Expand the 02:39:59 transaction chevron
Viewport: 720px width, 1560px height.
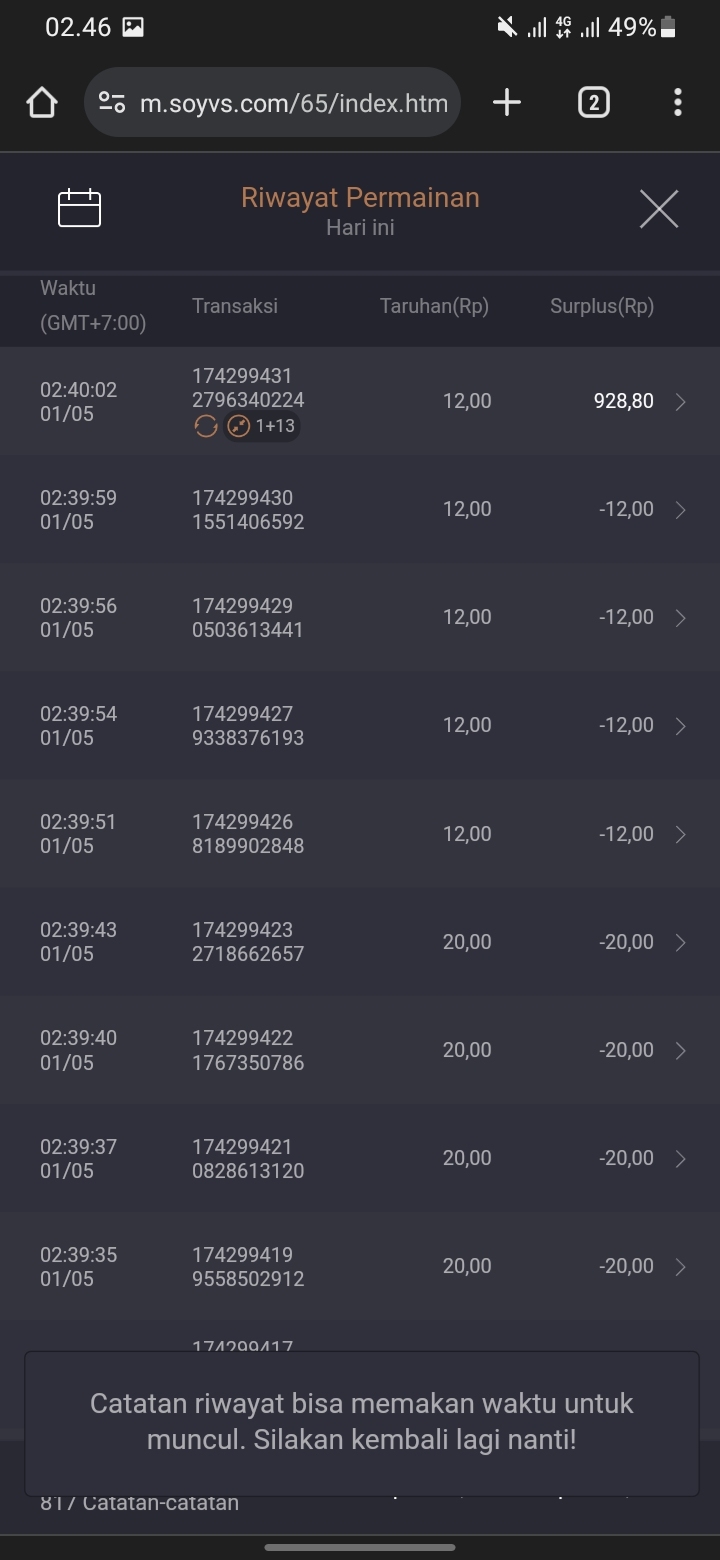(x=681, y=510)
